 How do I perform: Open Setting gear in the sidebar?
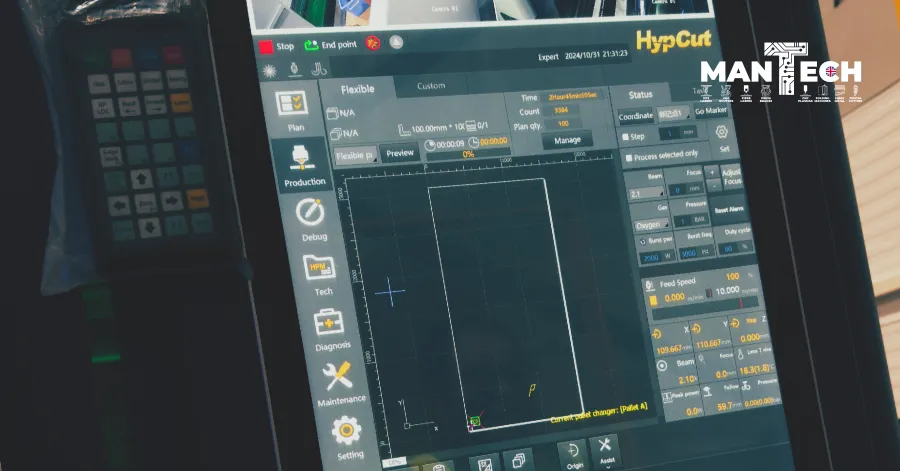[348, 438]
